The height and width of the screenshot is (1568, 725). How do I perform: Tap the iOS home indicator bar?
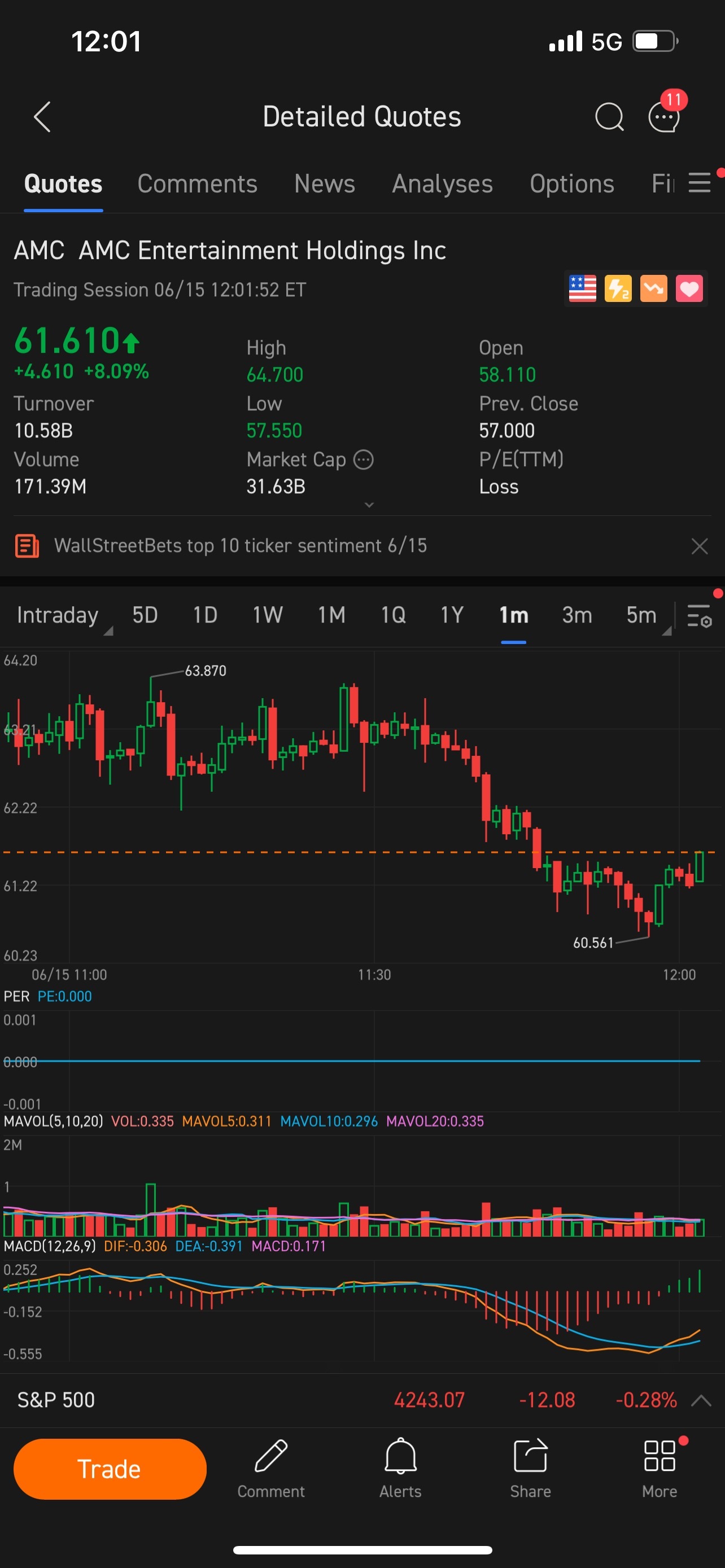[363, 1550]
